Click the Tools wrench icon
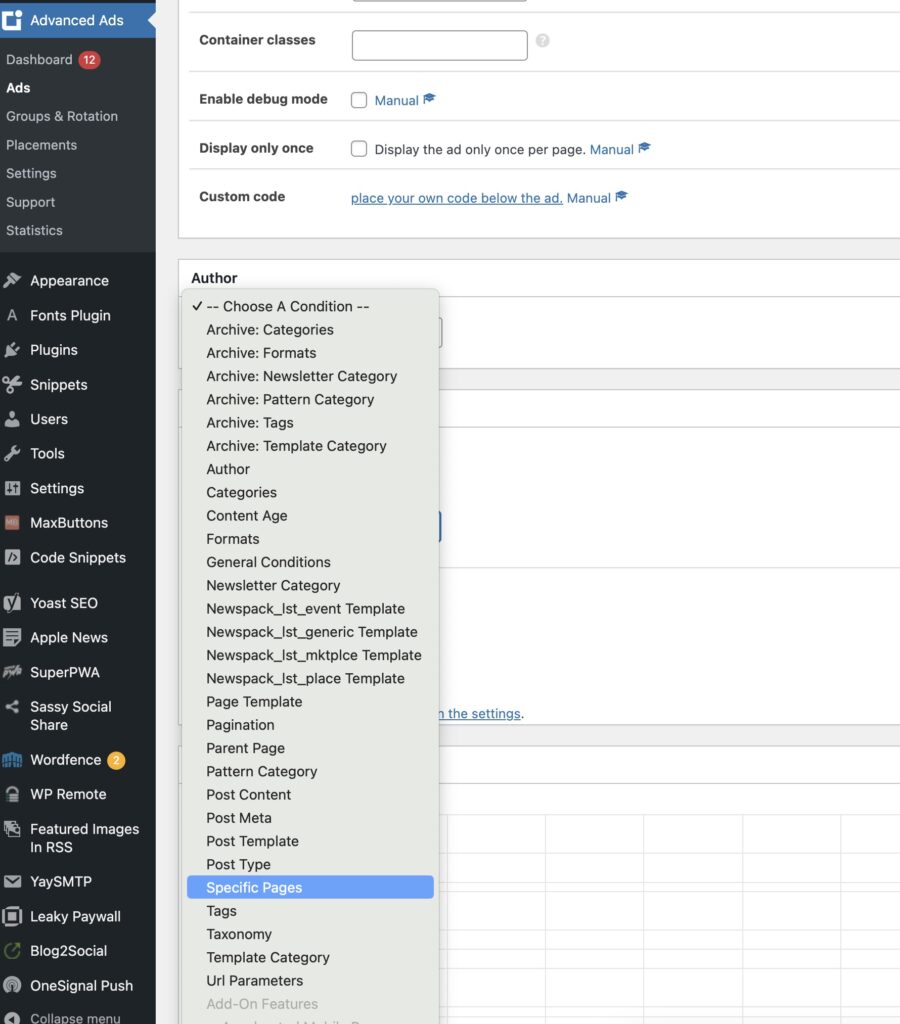Screen dimensions: 900x1024 tap(12, 454)
